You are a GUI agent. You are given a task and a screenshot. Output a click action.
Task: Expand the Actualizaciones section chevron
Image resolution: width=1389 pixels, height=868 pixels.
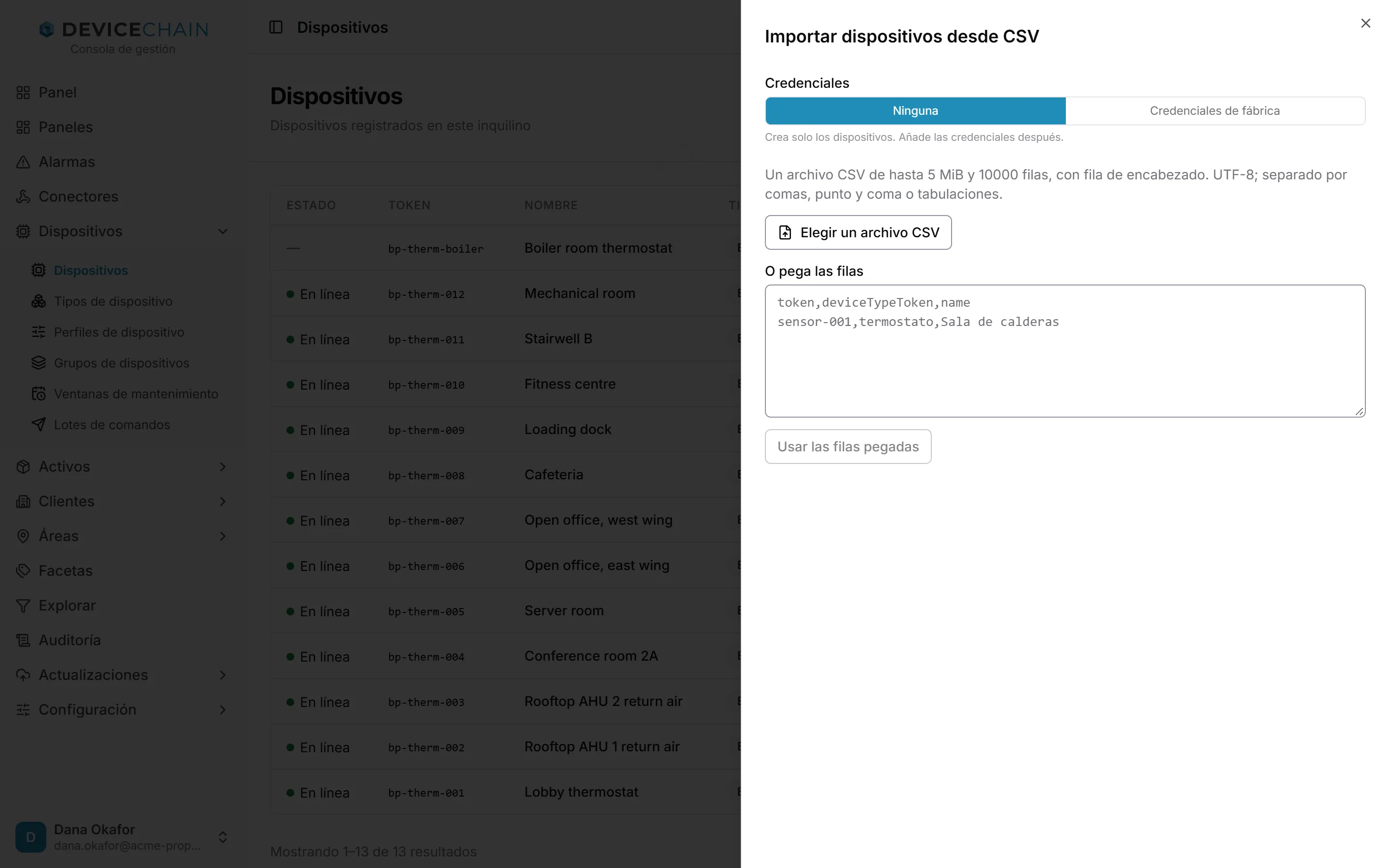(x=223, y=675)
